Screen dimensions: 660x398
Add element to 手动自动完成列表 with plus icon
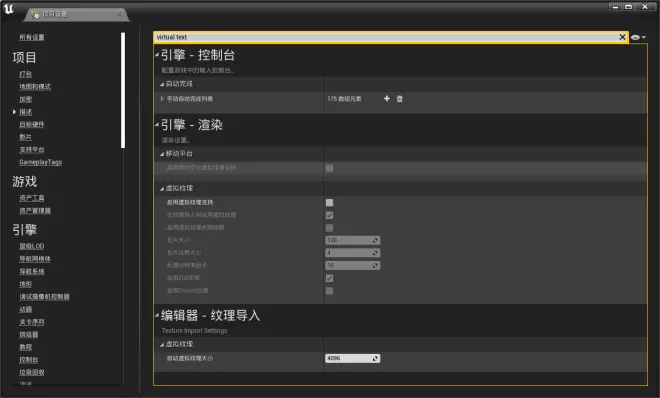(387, 98)
